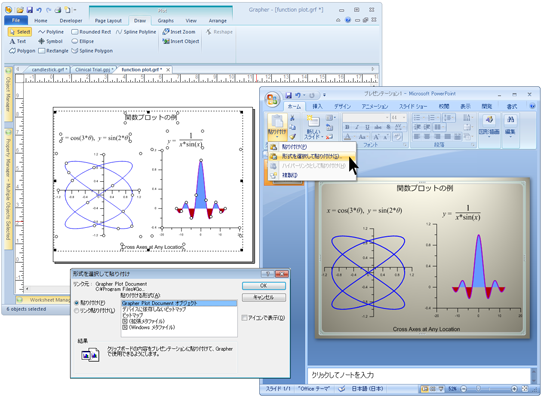Screen dimensions: 550x400
Task: Click PowerPoint zoom out minus button
Action: [464, 389]
